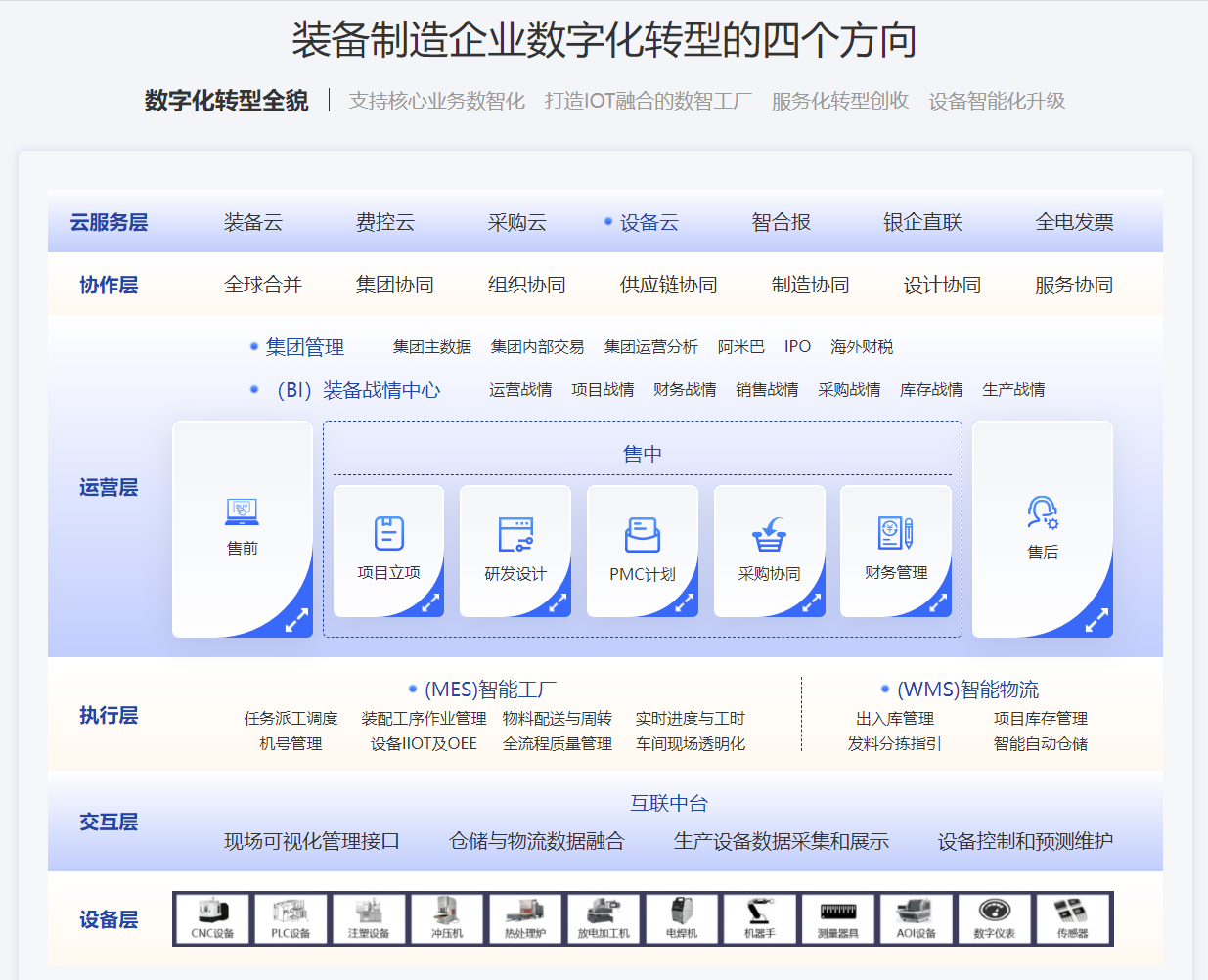Open 全电发票 service
The height and width of the screenshot is (980, 1208).
(x=1075, y=222)
